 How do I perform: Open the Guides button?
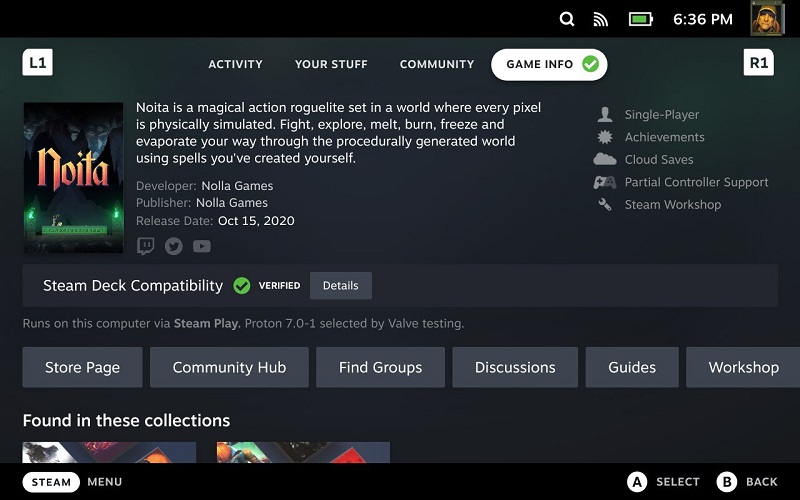click(x=632, y=367)
